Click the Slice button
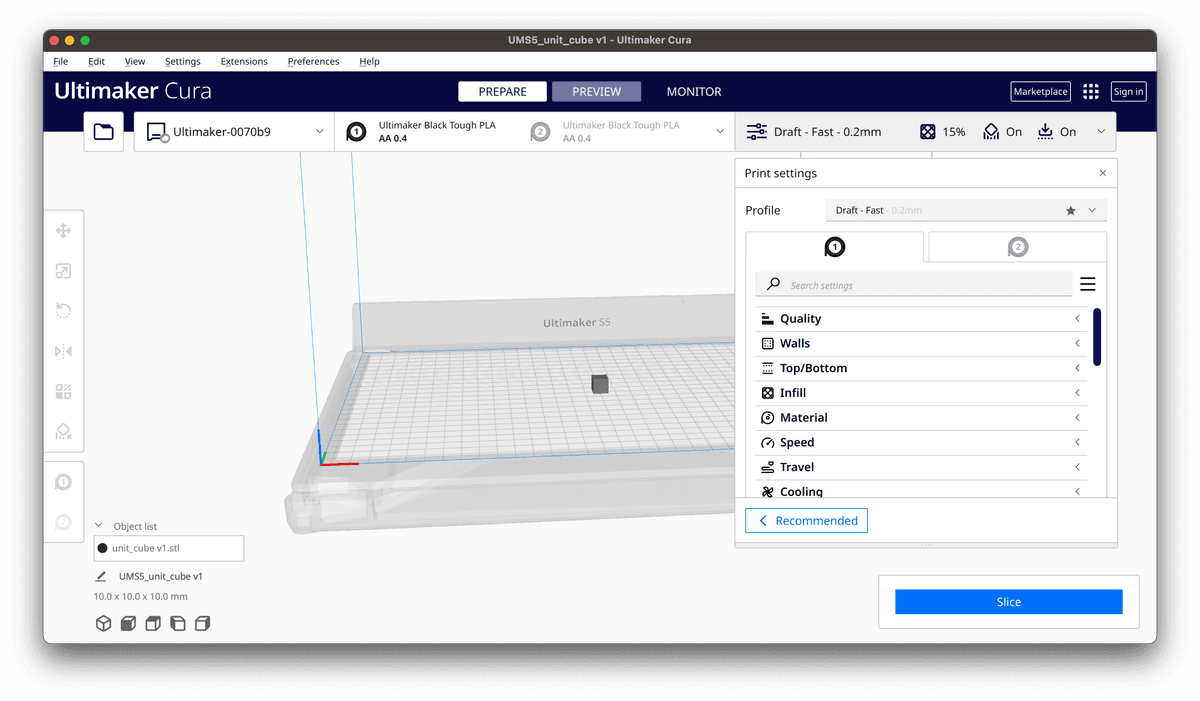Image resolution: width=1200 pixels, height=701 pixels. (x=1009, y=602)
